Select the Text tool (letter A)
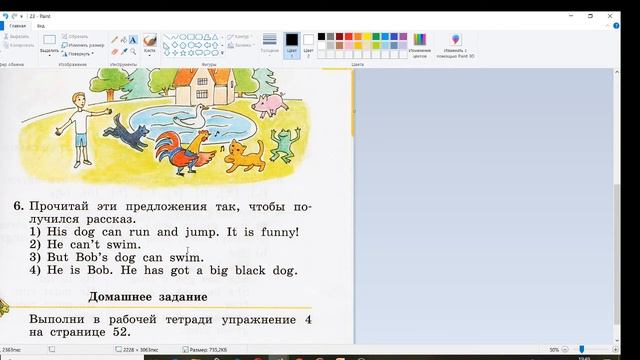640x360 pixels. [x=133, y=40]
